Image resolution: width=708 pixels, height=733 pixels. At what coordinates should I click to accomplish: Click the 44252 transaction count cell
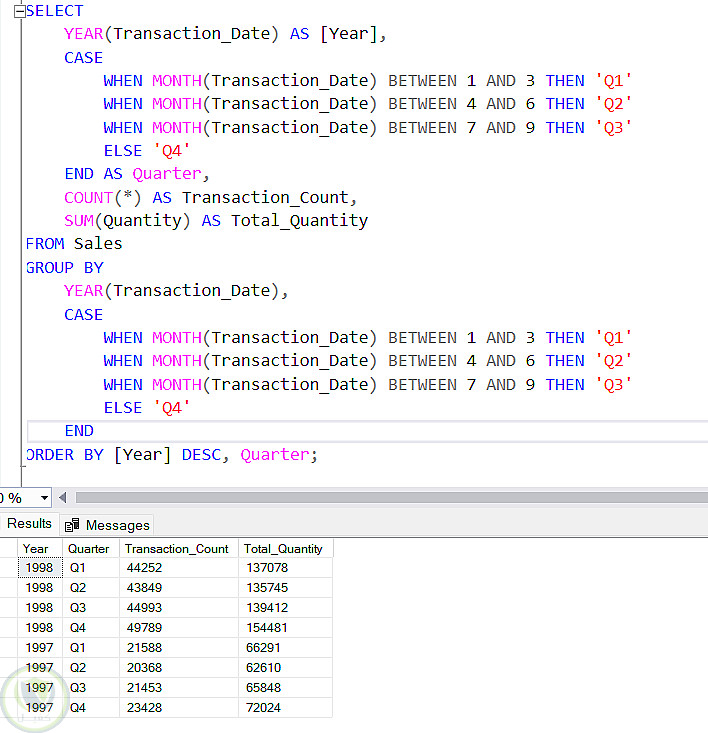point(179,568)
